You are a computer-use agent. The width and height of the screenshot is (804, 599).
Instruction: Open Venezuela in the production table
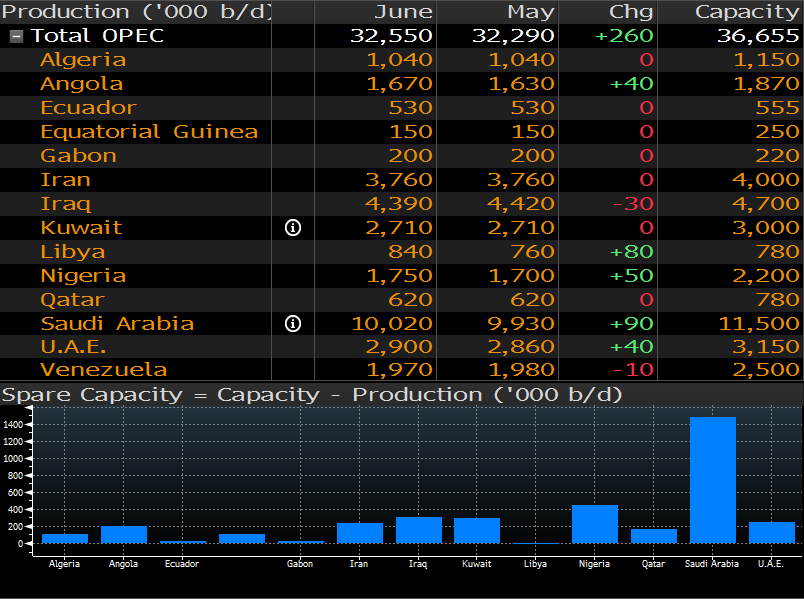[89, 371]
